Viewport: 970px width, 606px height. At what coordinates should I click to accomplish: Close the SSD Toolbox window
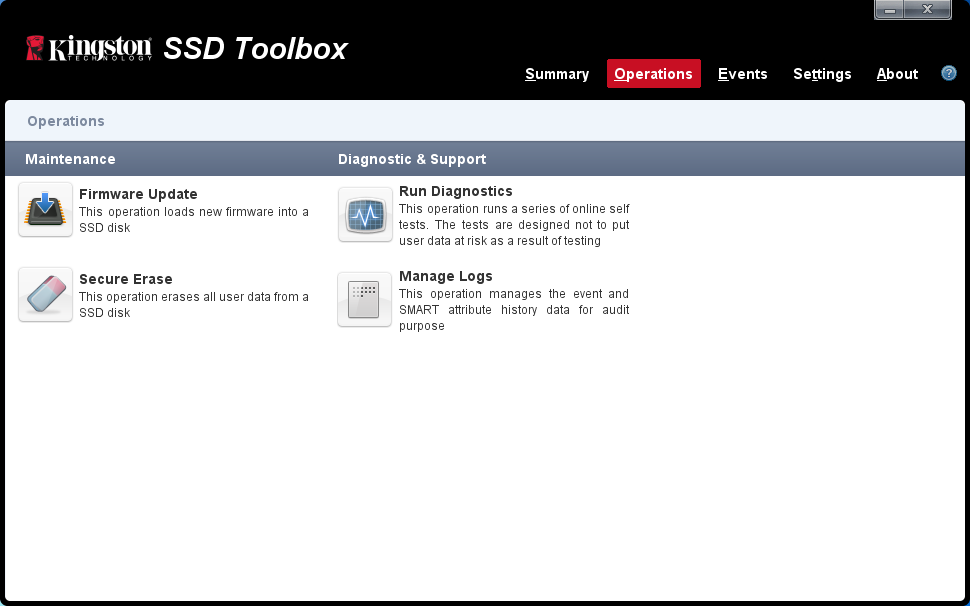tap(928, 9)
